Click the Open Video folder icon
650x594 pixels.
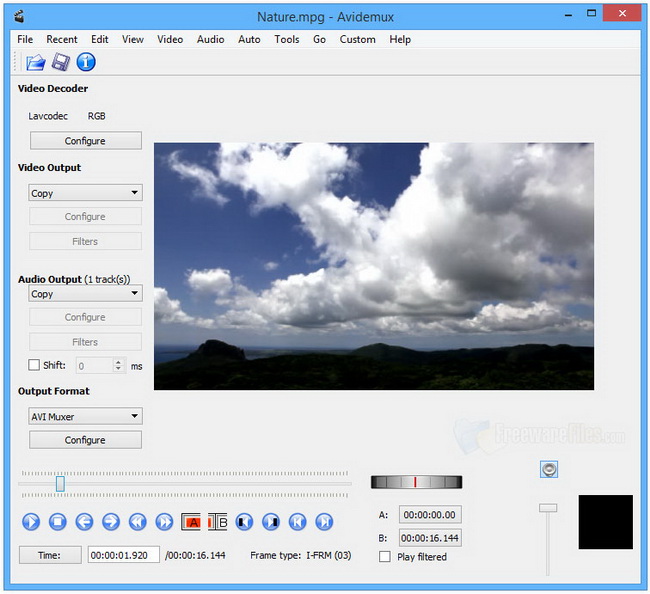35,62
